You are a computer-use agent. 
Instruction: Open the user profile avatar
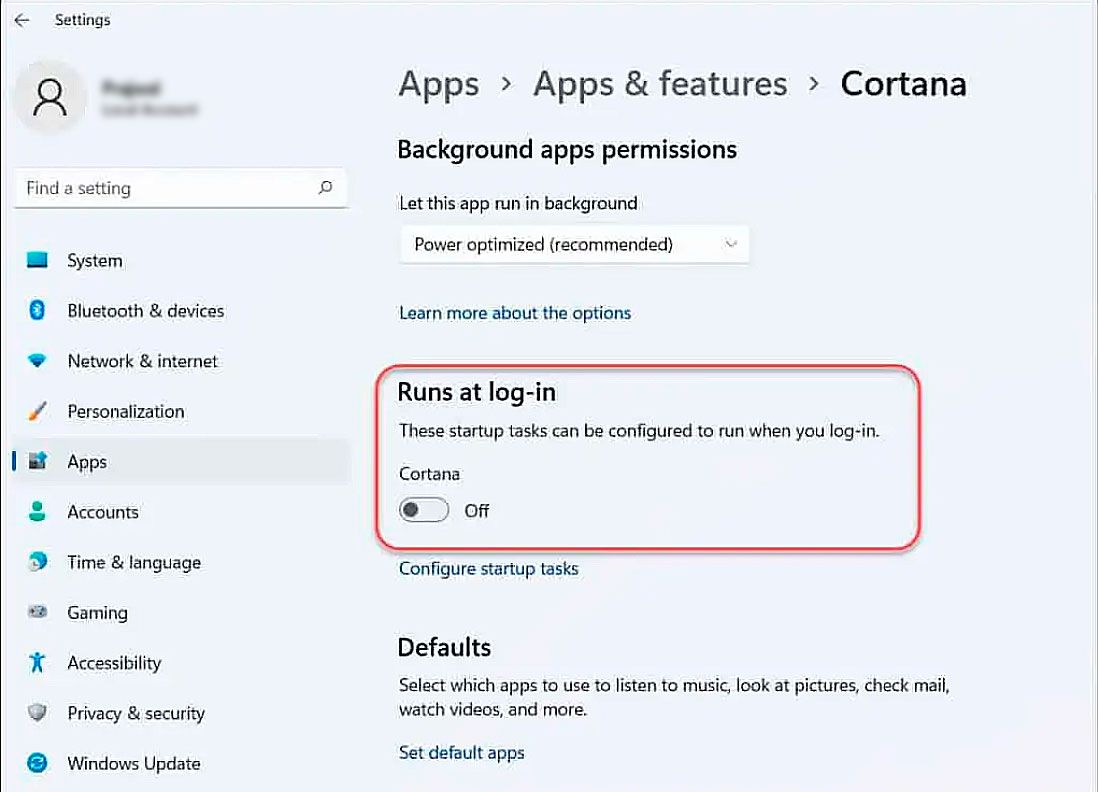[50, 97]
